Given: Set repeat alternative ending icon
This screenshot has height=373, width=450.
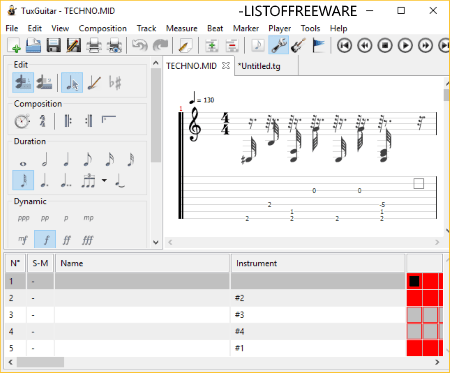Looking at the screenshot, I should pos(109,119).
